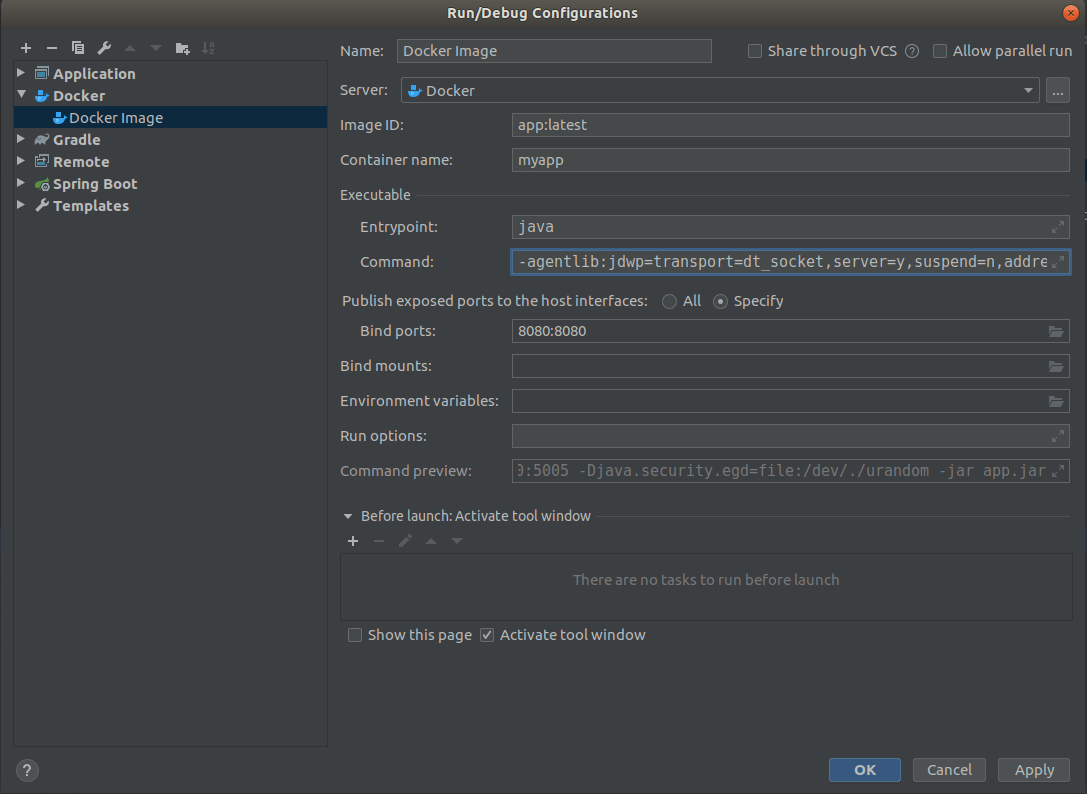Screen dimensions: 1087x794
Task: Open the Environment variables editor icon
Action: (1056, 401)
